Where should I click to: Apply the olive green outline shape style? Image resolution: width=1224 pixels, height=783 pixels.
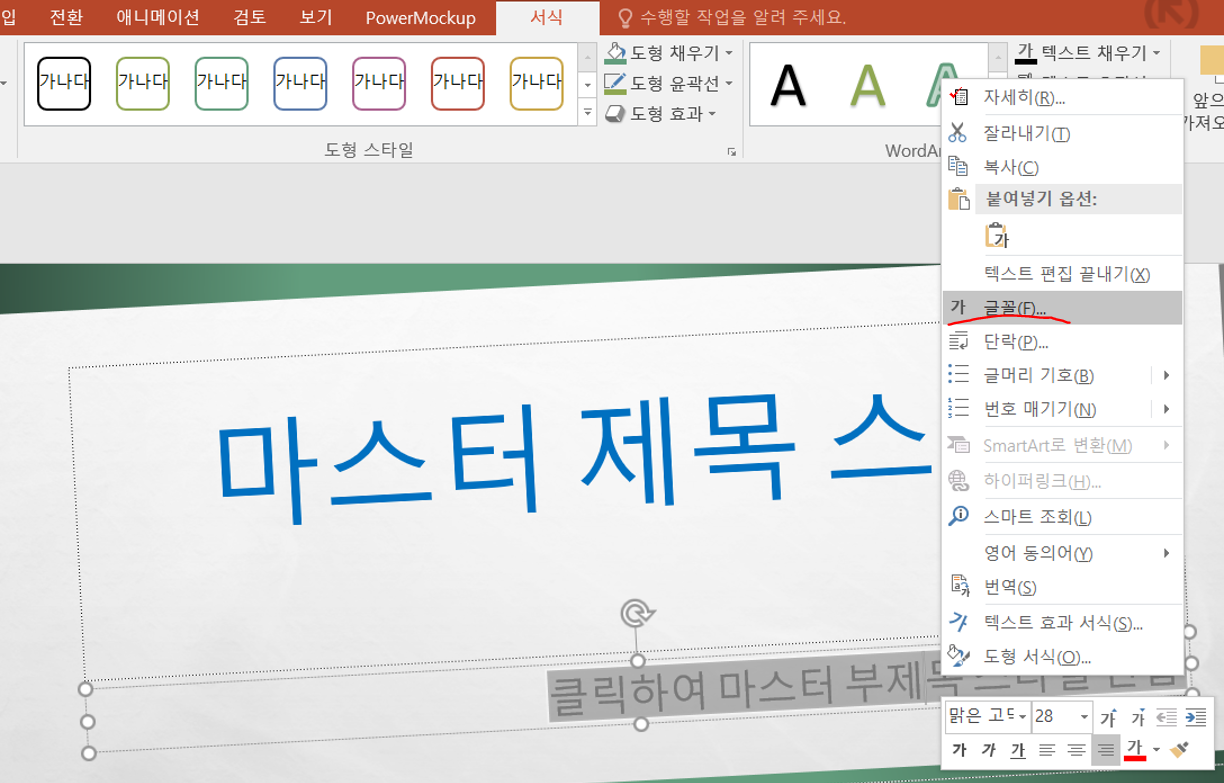(143, 83)
